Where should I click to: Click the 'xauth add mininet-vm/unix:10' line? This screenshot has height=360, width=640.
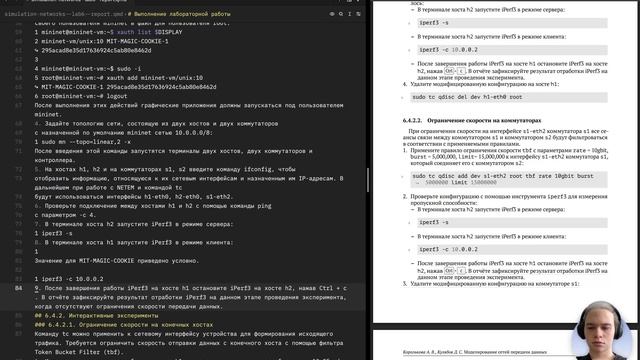(x=119, y=78)
